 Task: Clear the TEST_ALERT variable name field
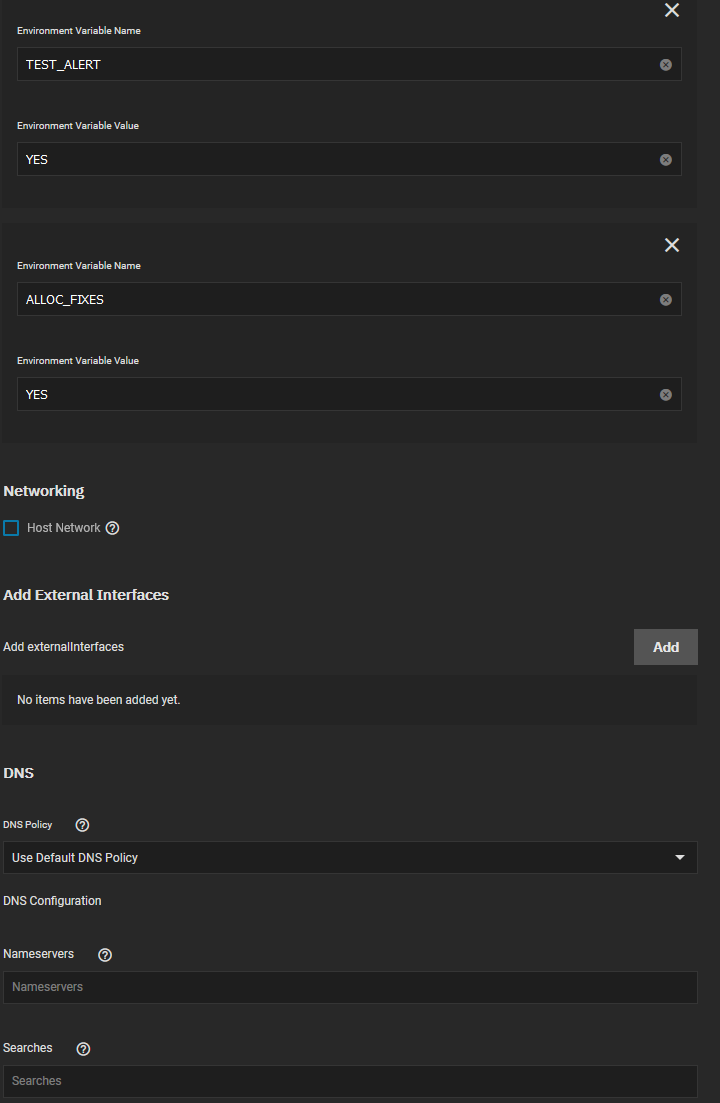coord(666,65)
